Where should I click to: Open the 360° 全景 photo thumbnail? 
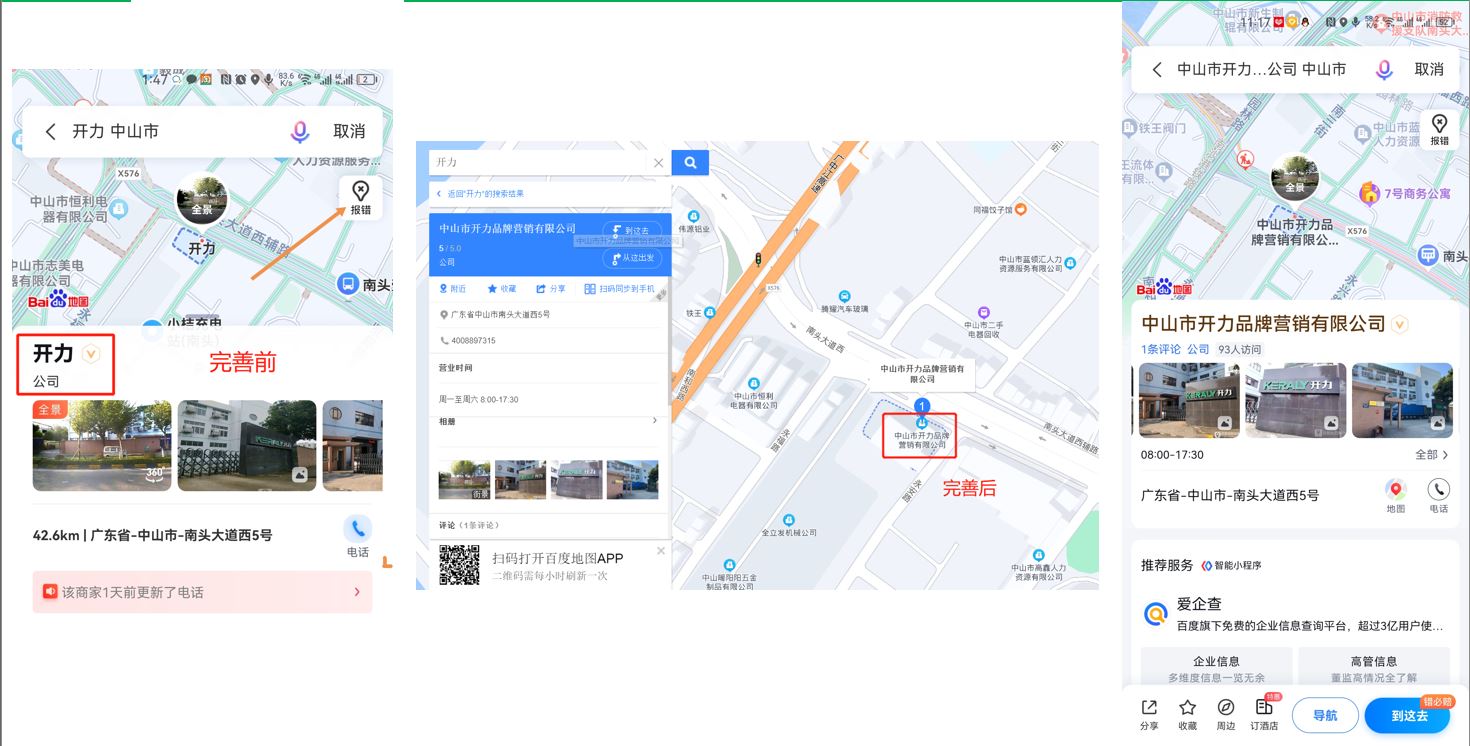tap(102, 446)
